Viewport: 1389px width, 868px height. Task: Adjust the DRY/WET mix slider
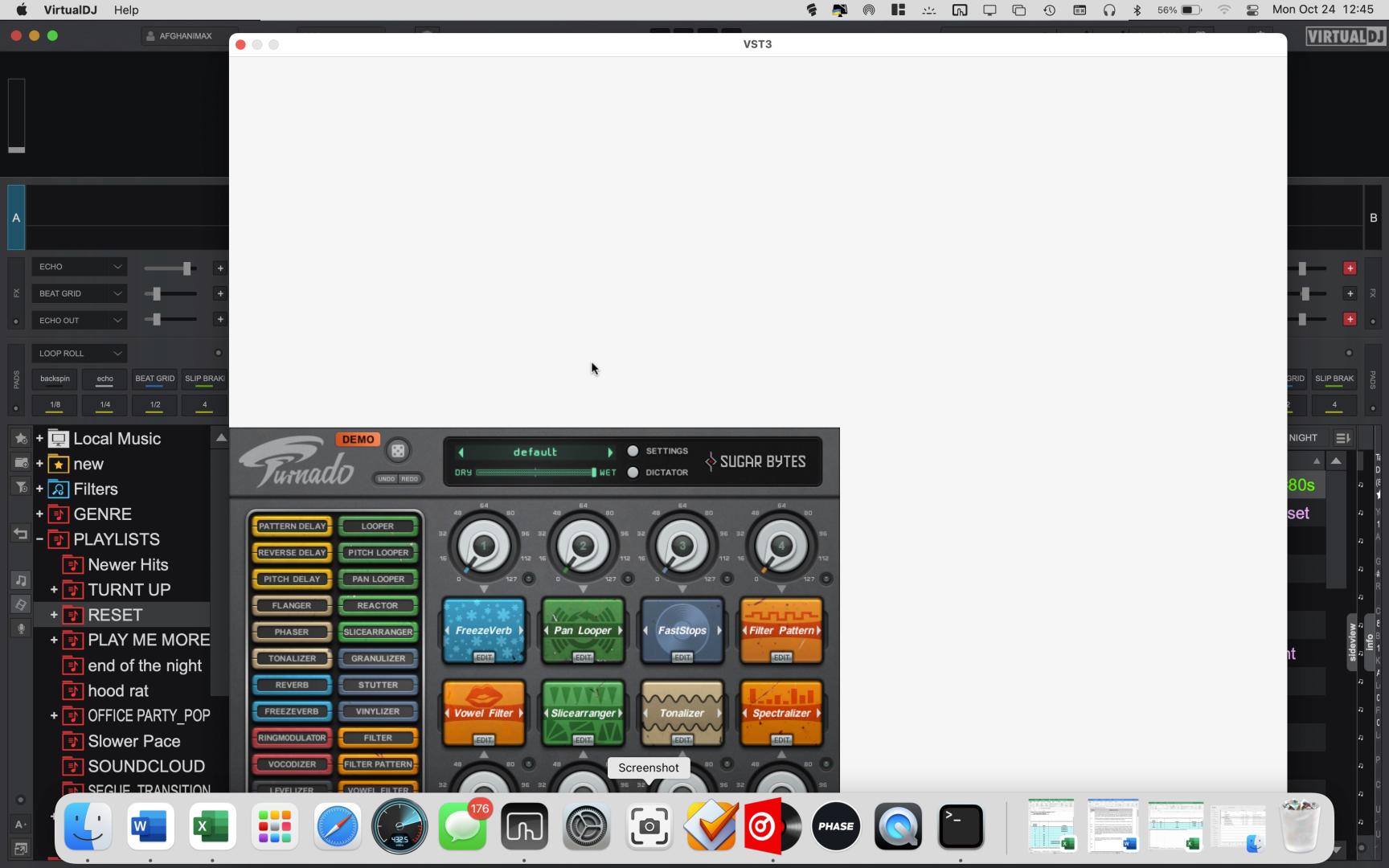(536, 473)
